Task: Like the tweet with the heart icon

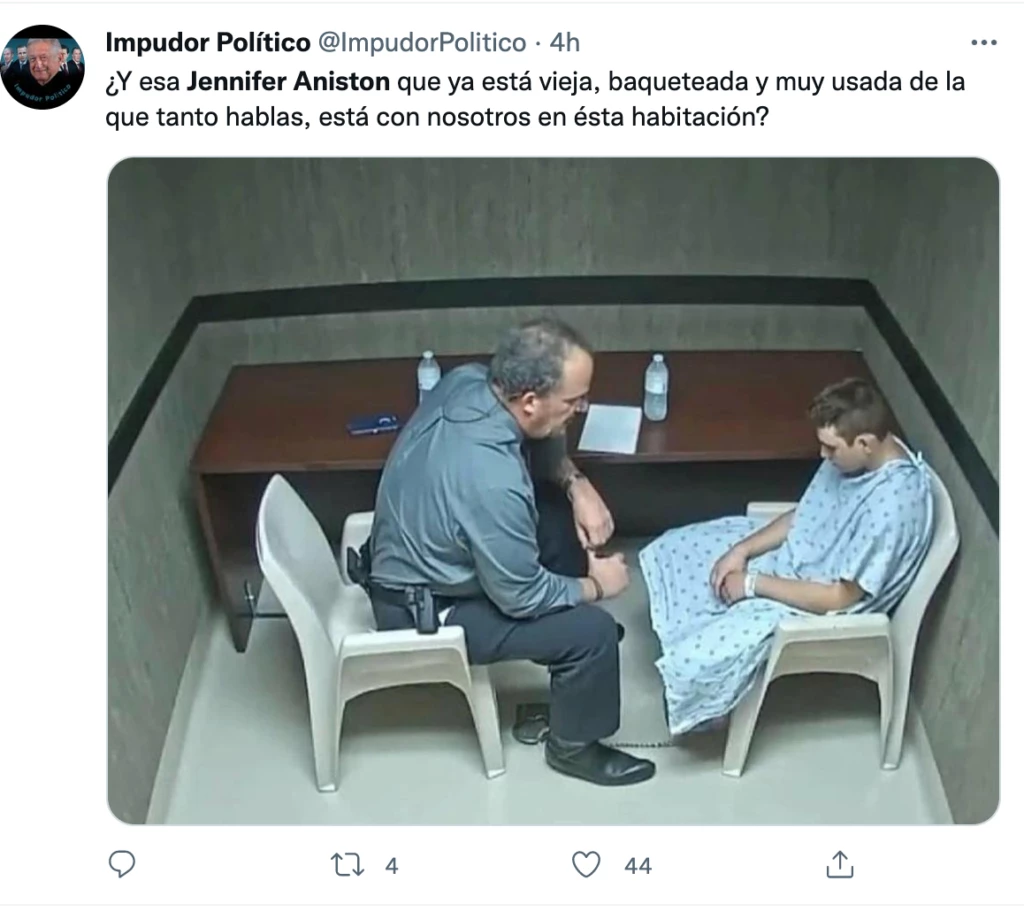Action: coord(586,865)
